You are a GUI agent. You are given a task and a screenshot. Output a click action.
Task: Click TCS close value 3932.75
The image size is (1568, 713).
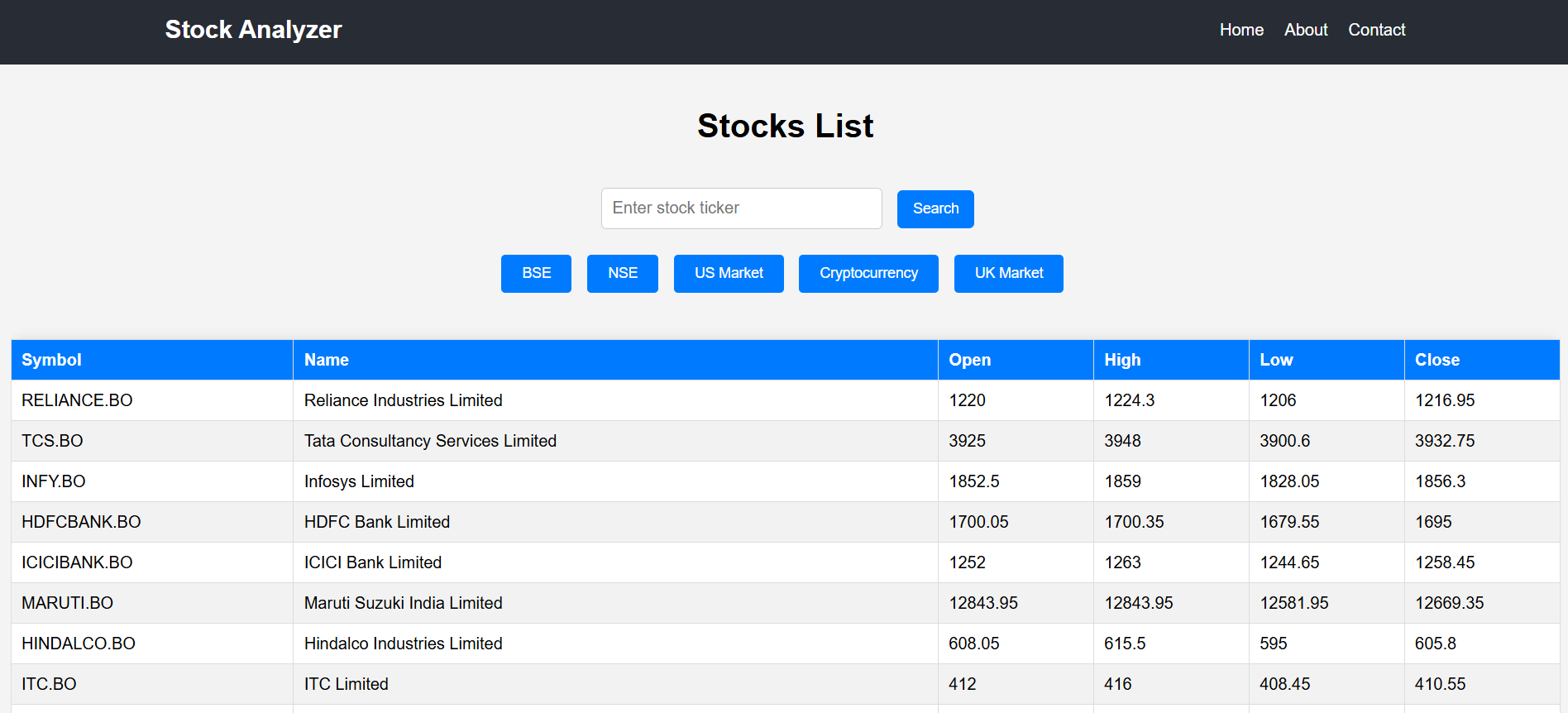pyautogui.click(x=1445, y=441)
